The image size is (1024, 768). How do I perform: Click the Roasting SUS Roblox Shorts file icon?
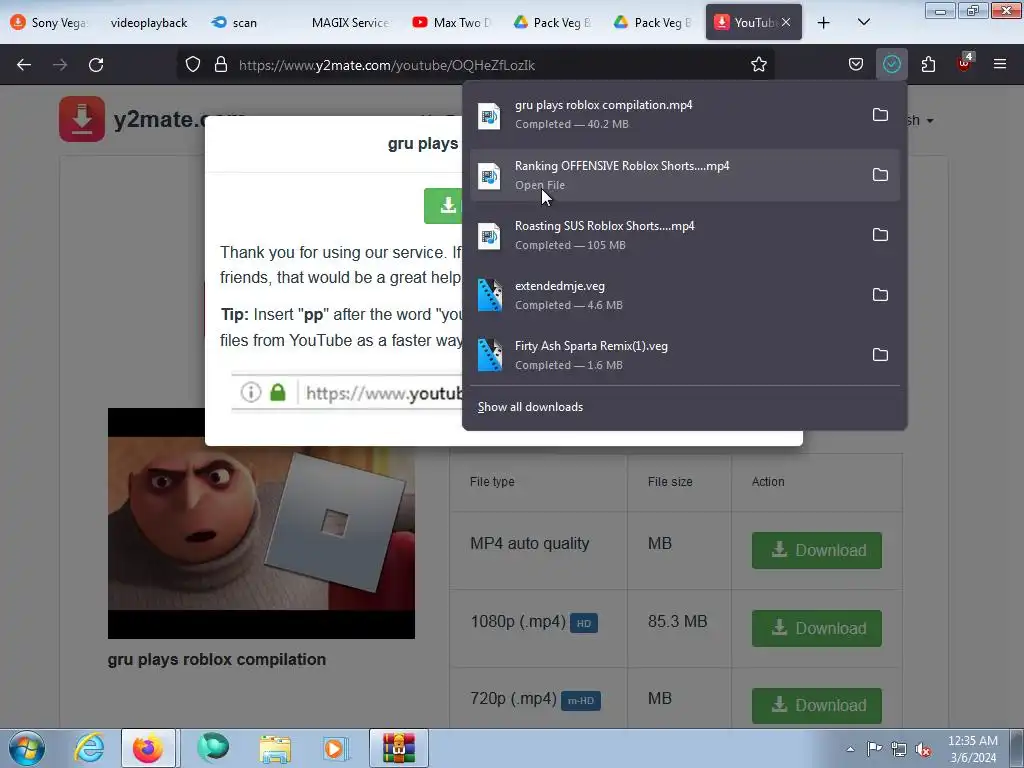489,236
